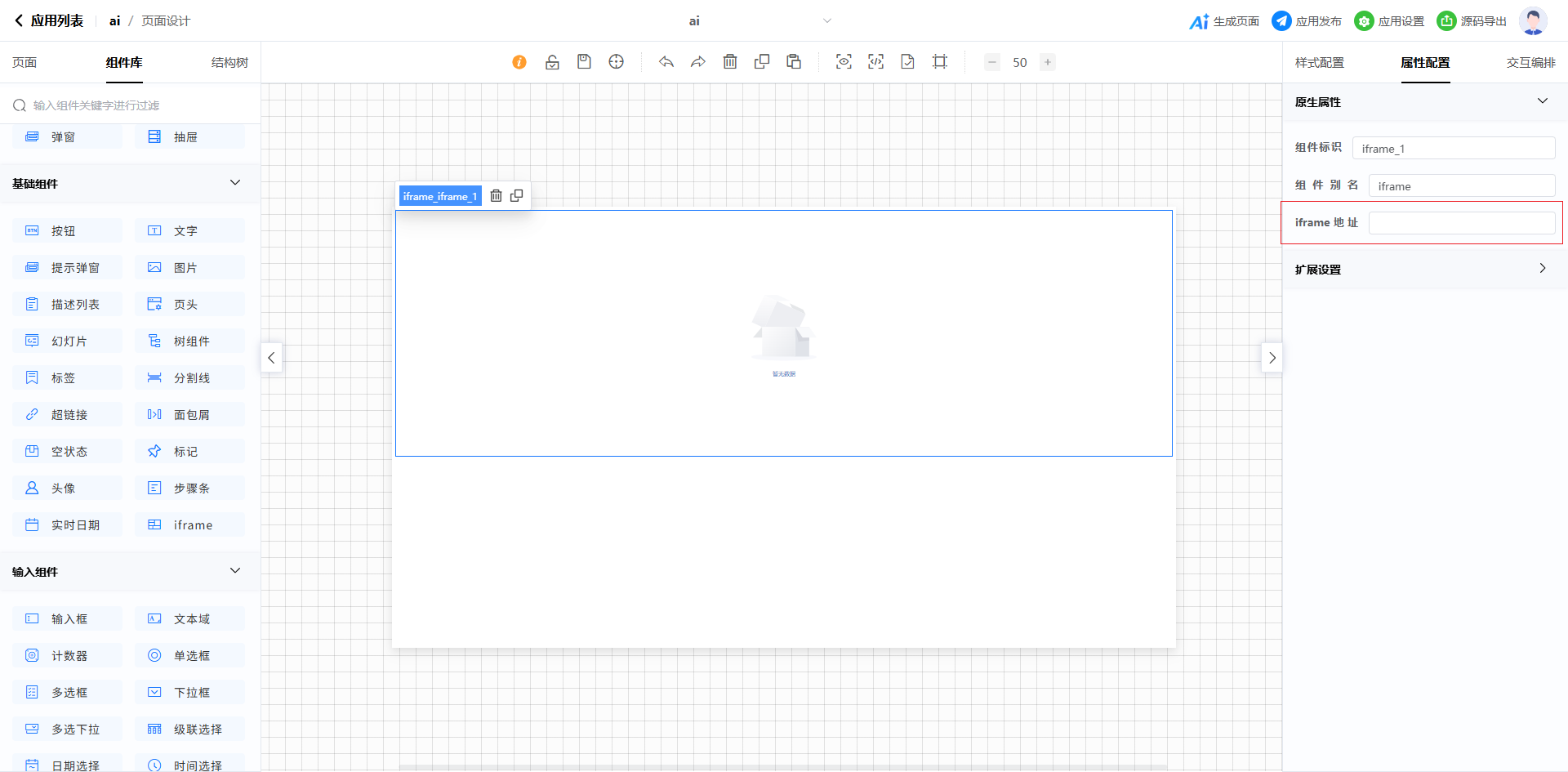The height and width of the screenshot is (772, 1568).
Task: Collapse the left panel with arrow handle
Action: [x=271, y=358]
